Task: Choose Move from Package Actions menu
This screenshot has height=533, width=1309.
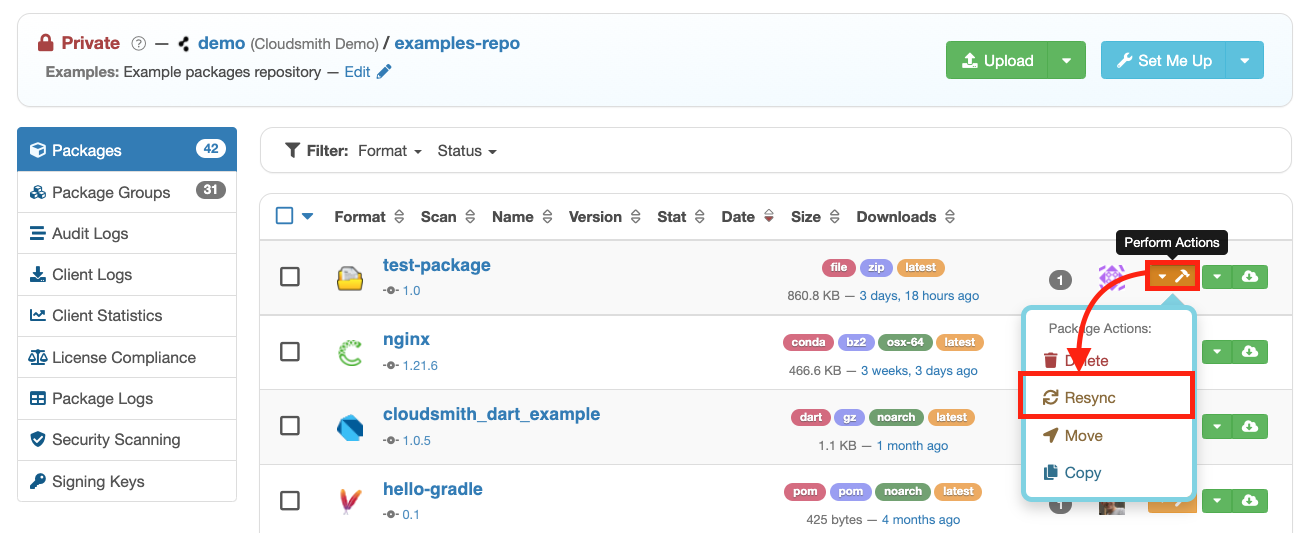Action: [x=1072, y=435]
